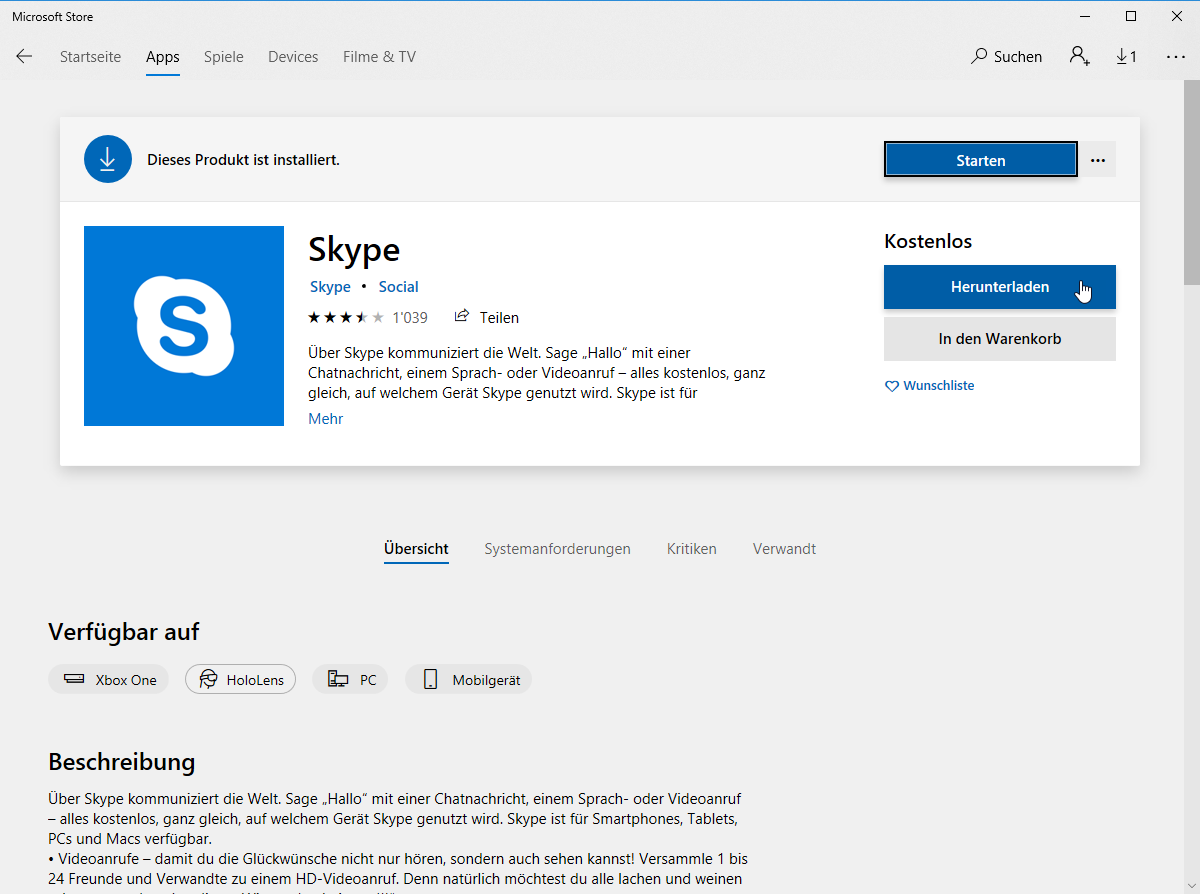This screenshot has height=894, width=1200.
Task: Click 'Dieses Produkt ist installiert.' text
Action: pyautogui.click(x=243, y=160)
